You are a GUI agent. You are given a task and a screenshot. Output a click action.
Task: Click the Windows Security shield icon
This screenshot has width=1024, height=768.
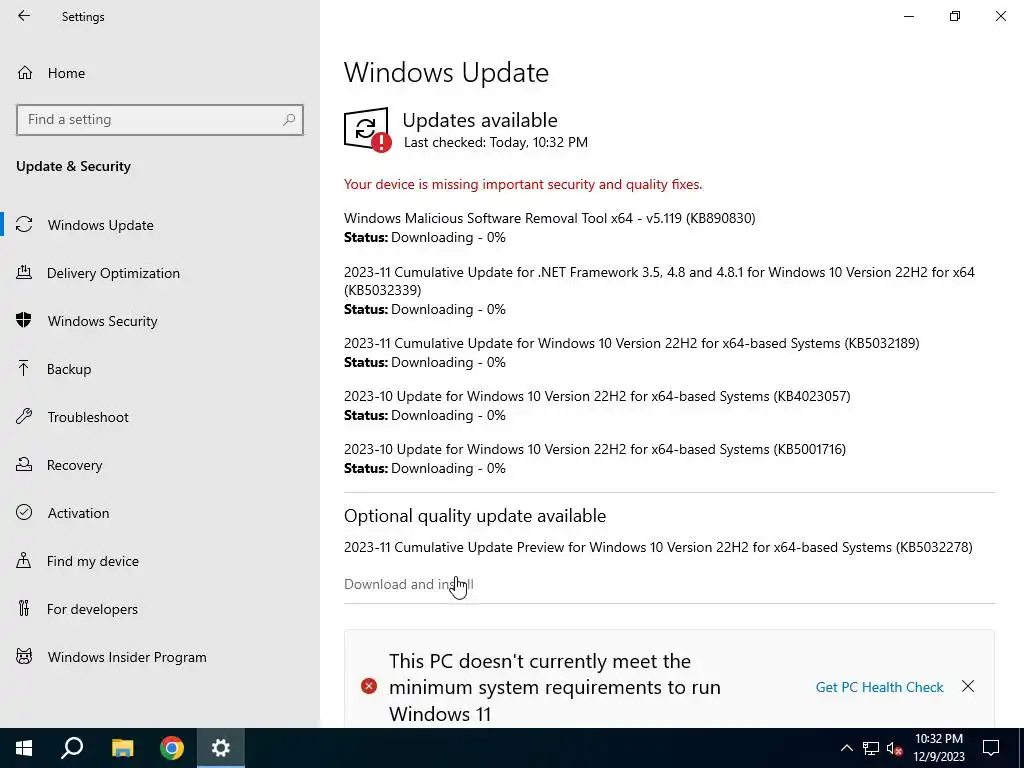(x=24, y=320)
